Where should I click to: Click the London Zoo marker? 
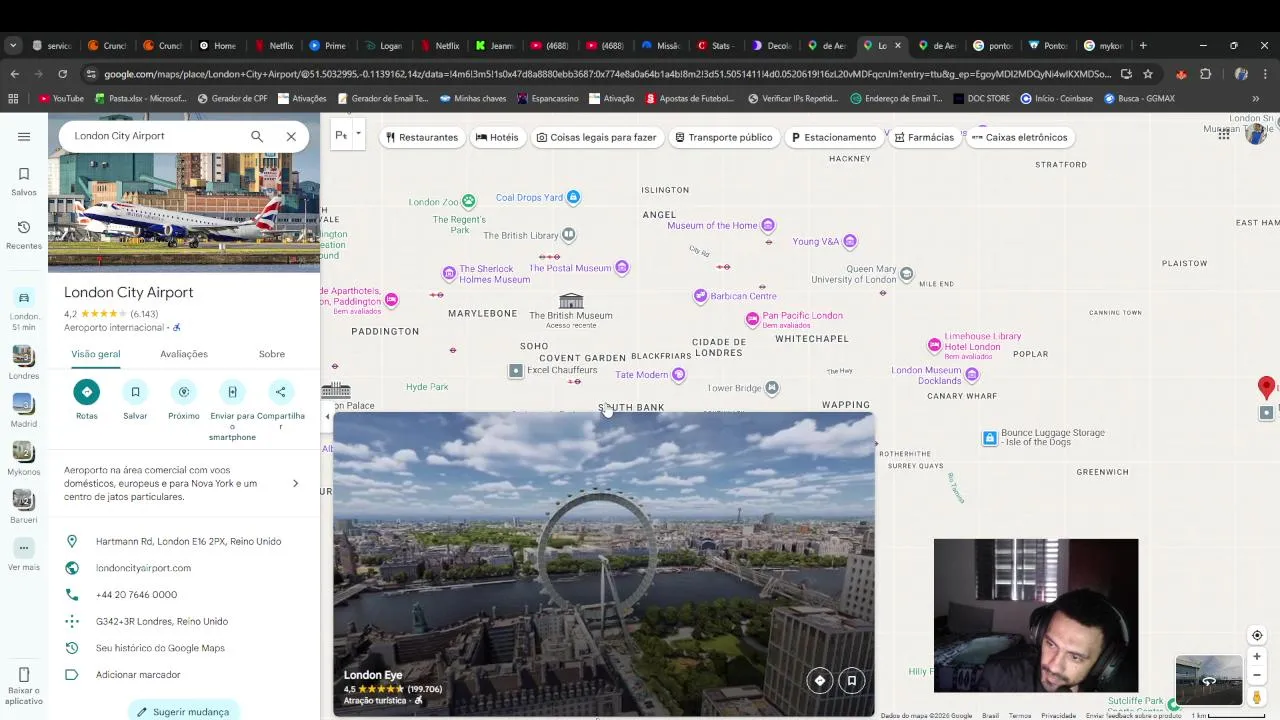pos(468,202)
